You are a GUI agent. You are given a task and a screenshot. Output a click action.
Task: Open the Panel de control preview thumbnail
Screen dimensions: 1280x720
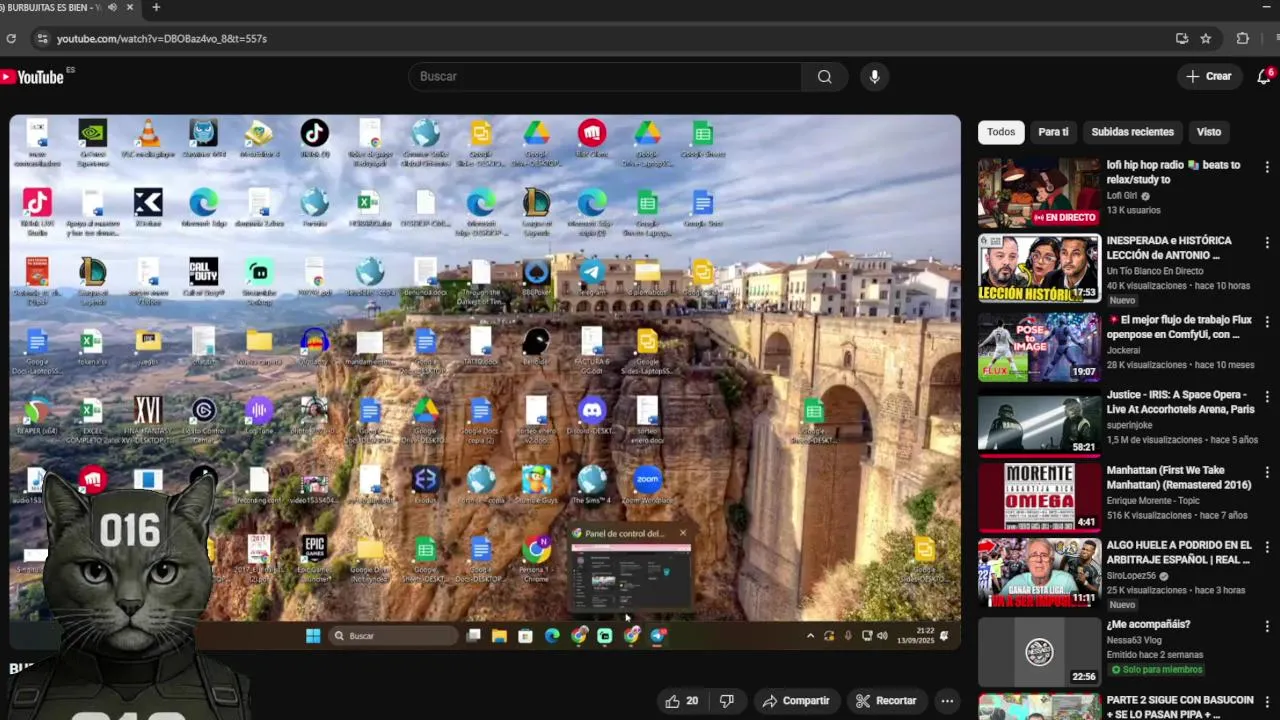630,577
